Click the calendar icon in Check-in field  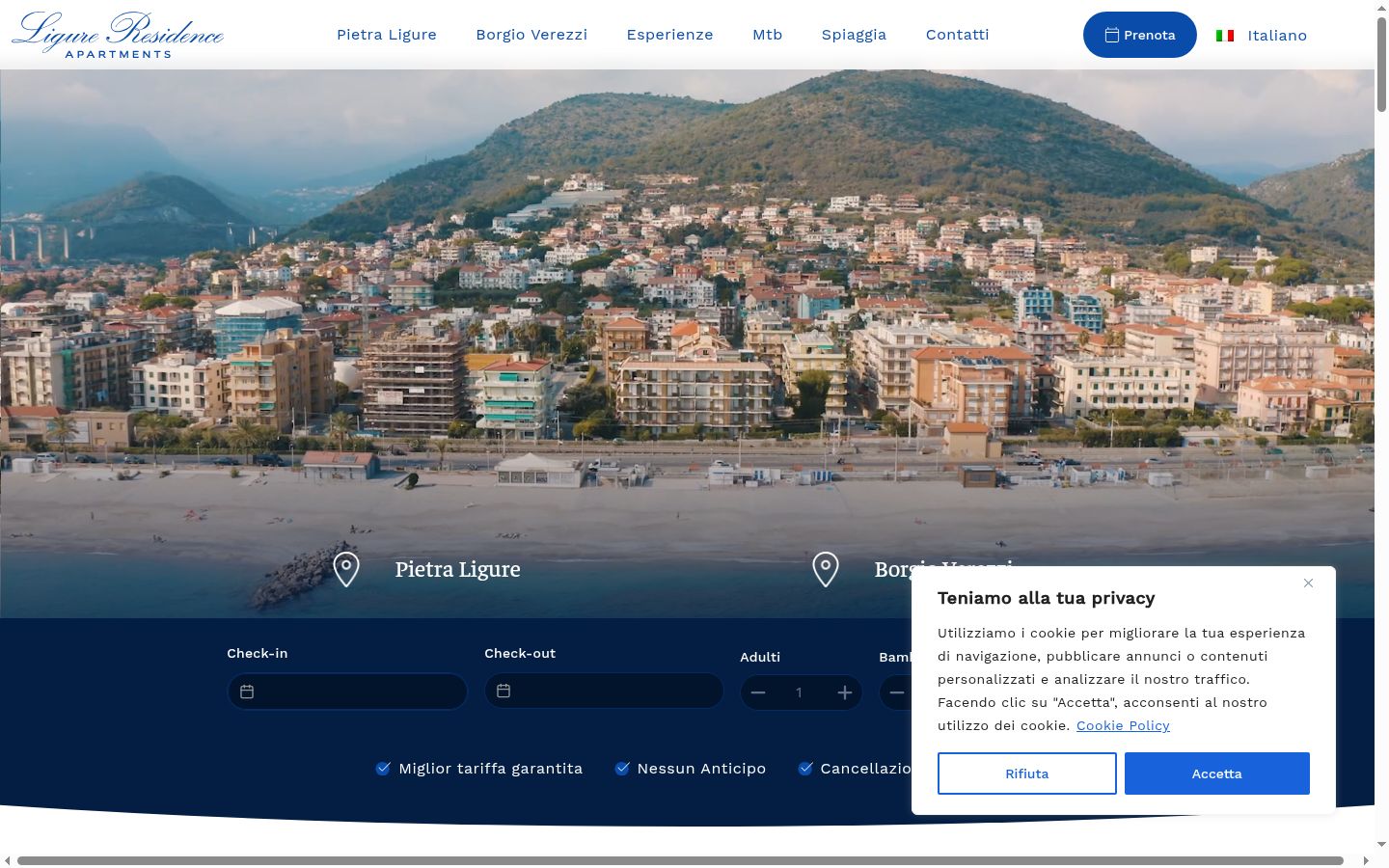click(x=247, y=692)
